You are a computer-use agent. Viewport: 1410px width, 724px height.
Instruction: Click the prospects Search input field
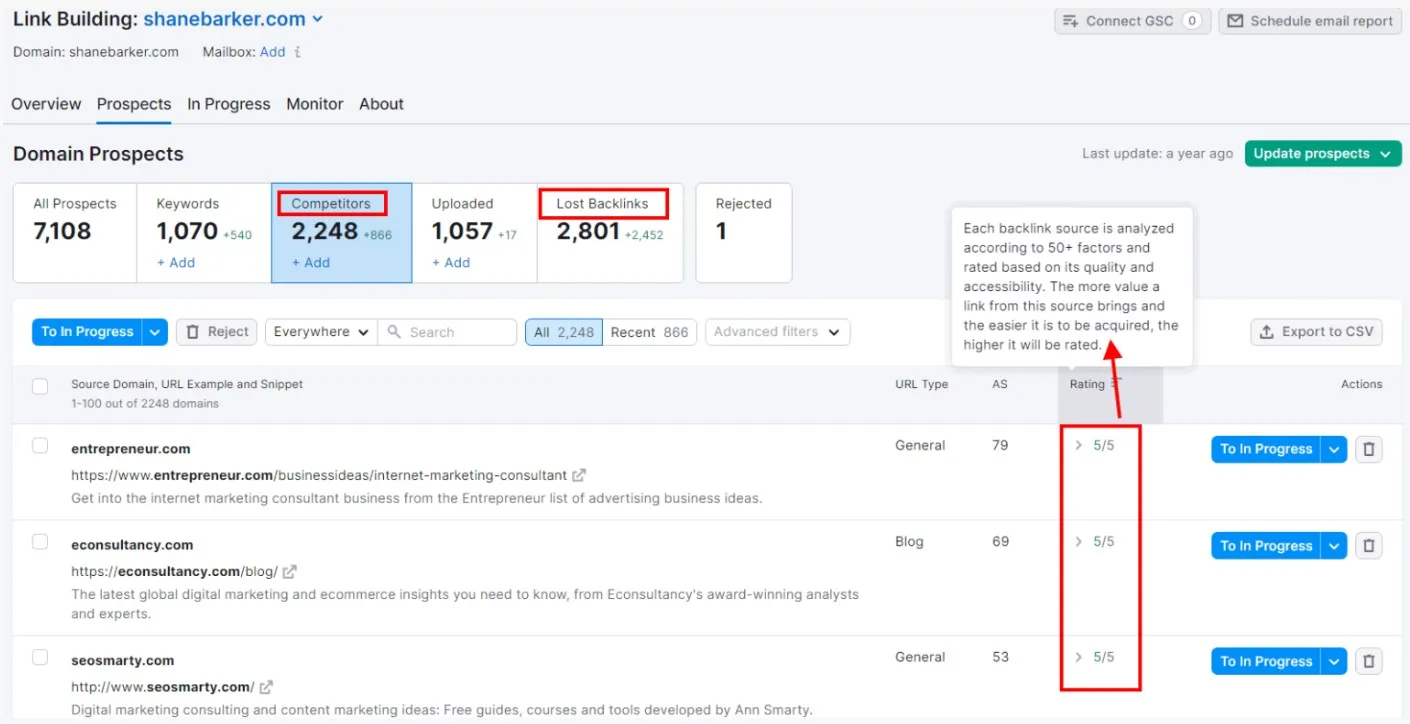coord(447,332)
